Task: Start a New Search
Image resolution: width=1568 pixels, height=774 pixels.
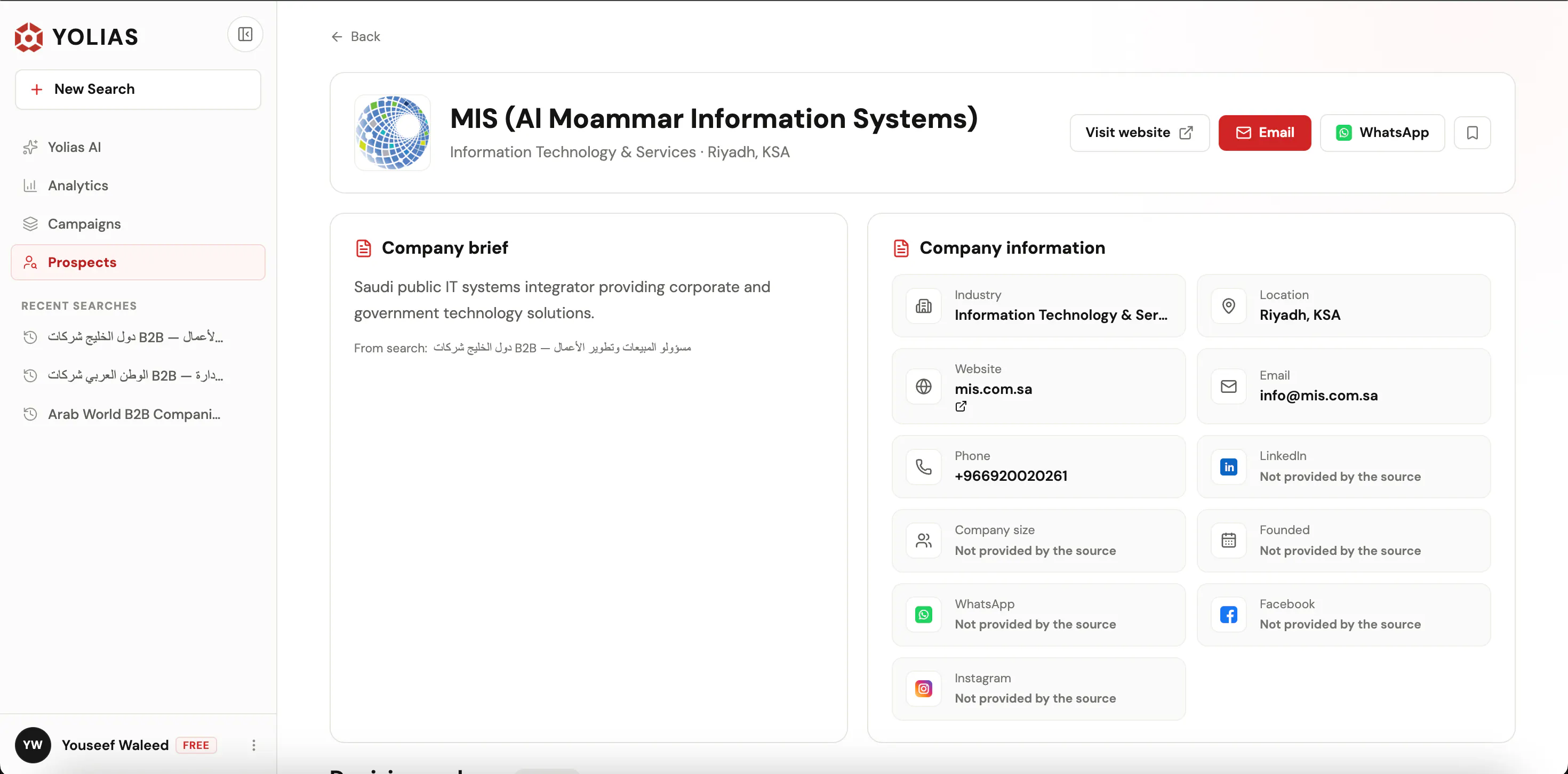Action: pos(138,90)
